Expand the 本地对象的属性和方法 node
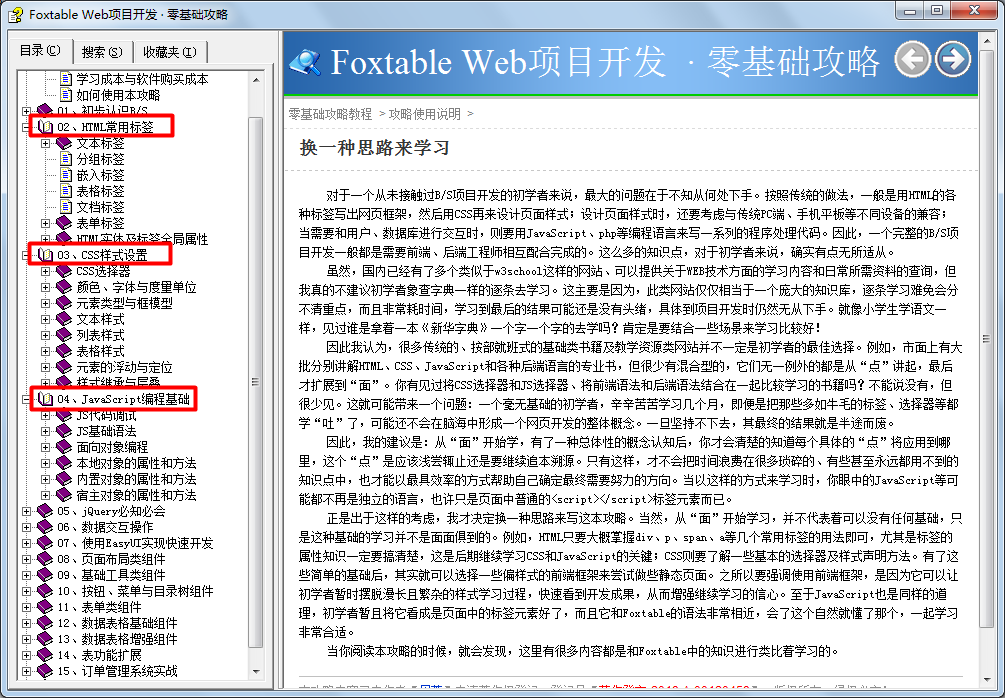1005x698 pixels. [46, 463]
